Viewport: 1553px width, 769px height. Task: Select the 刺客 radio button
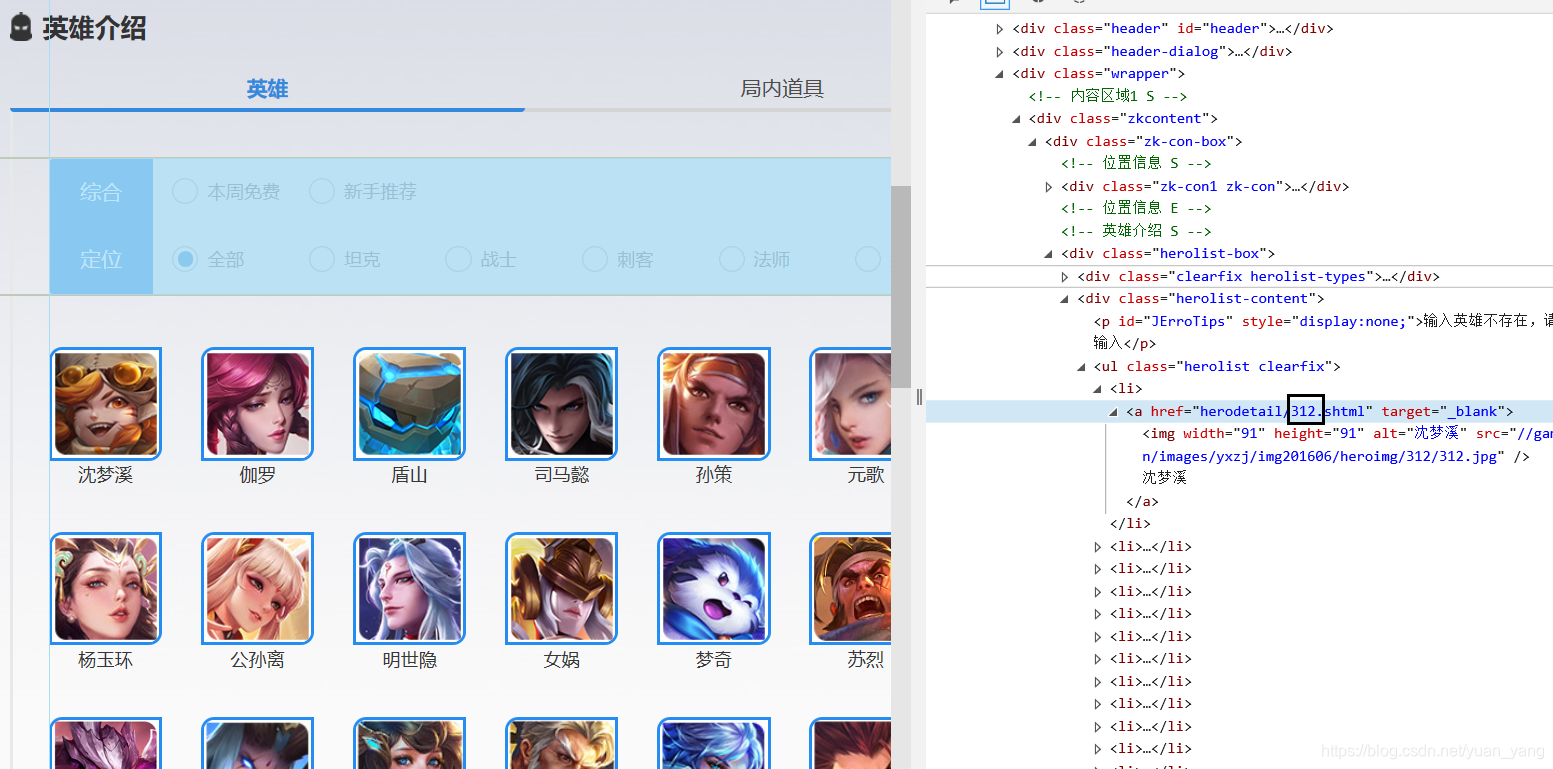pyautogui.click(x=594, y=259)
